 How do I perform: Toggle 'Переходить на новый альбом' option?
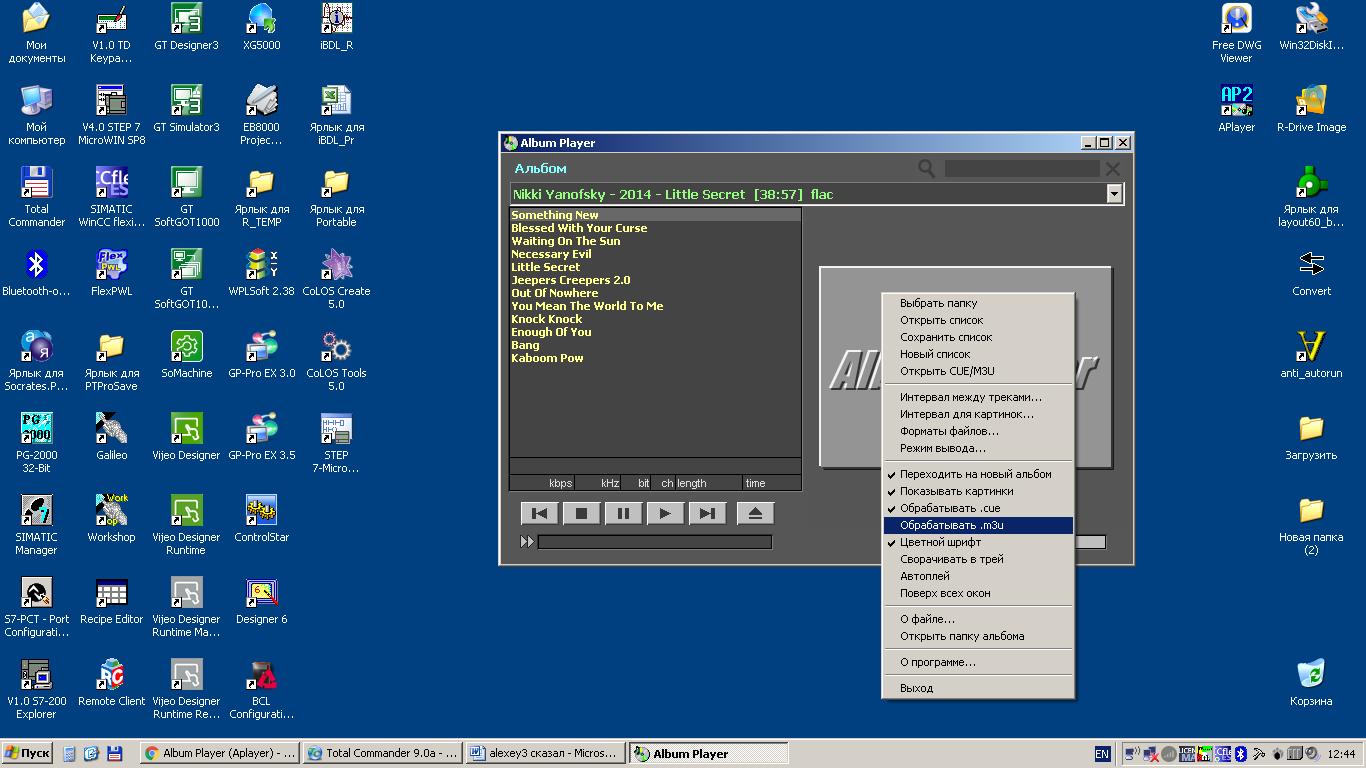coord(978,474)
